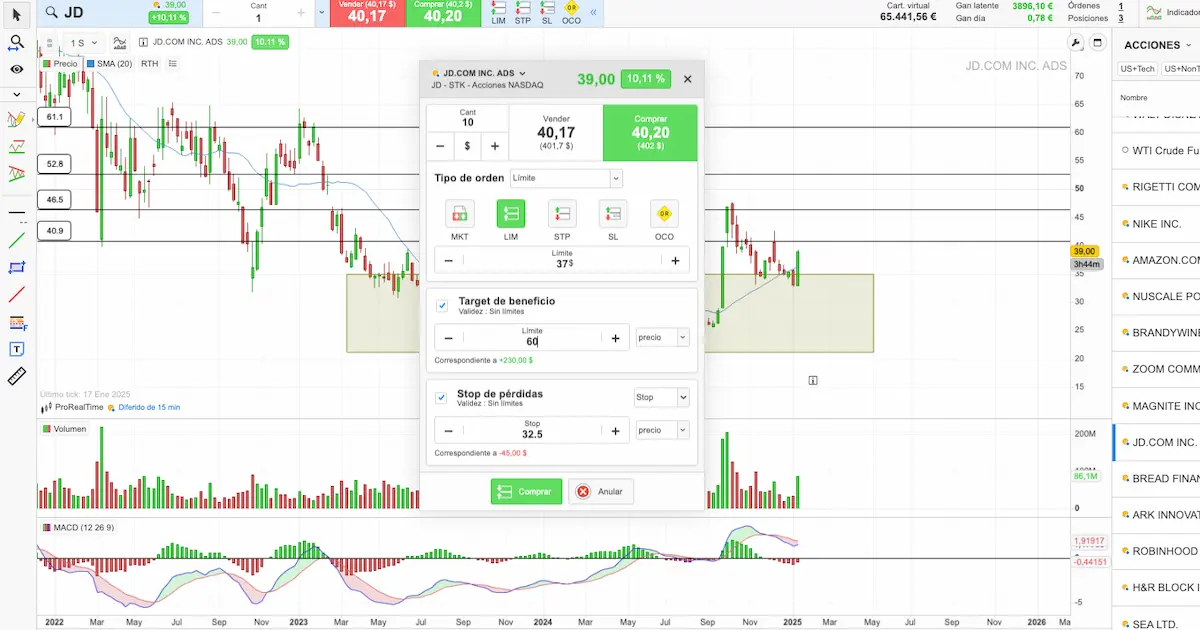This screenshot has width=1200, height=630.
Task: Toggle the eye visibility icon in left toolbar
Action: (17, 69)
